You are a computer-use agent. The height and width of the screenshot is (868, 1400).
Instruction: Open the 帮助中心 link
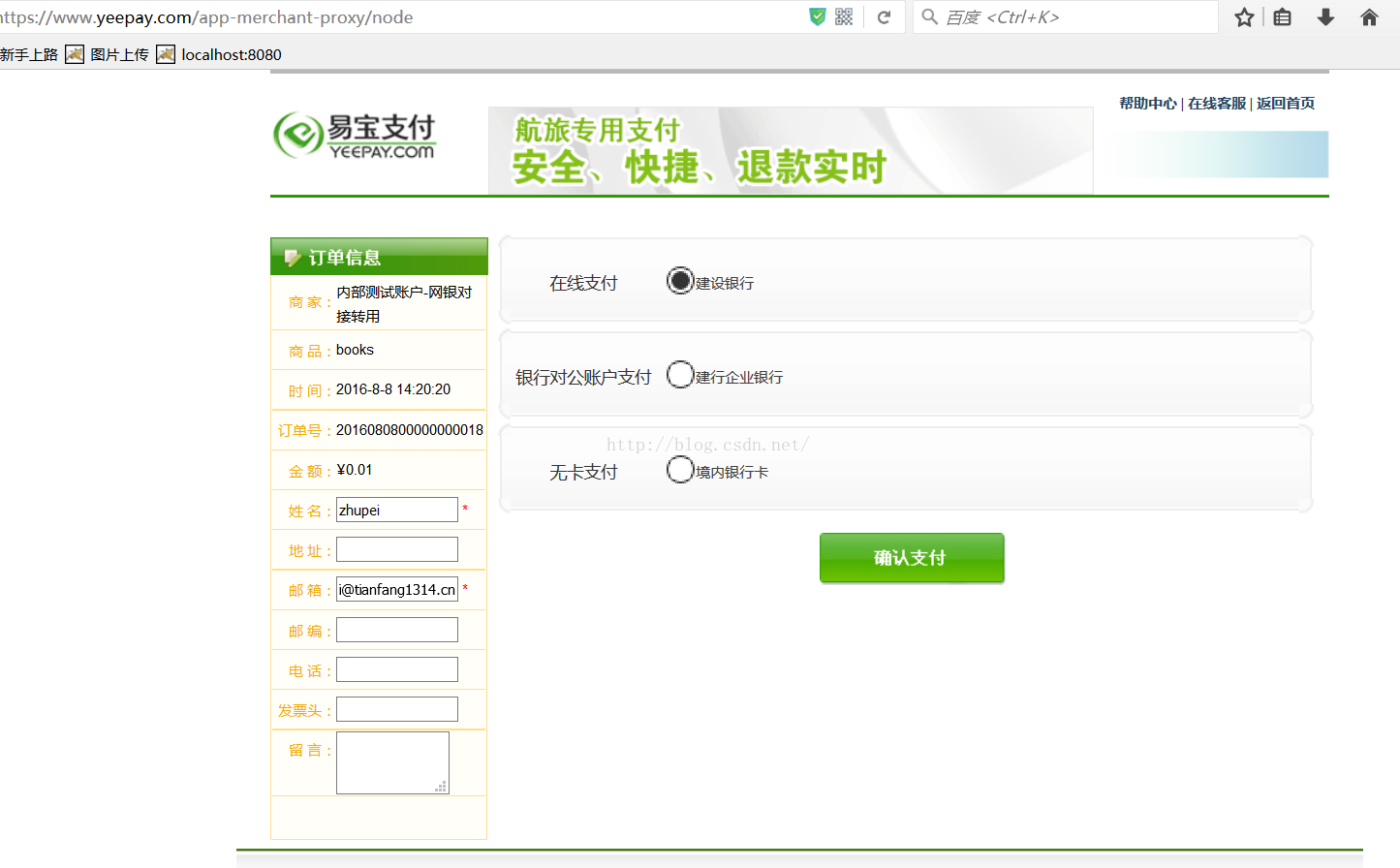(1148, 103)
